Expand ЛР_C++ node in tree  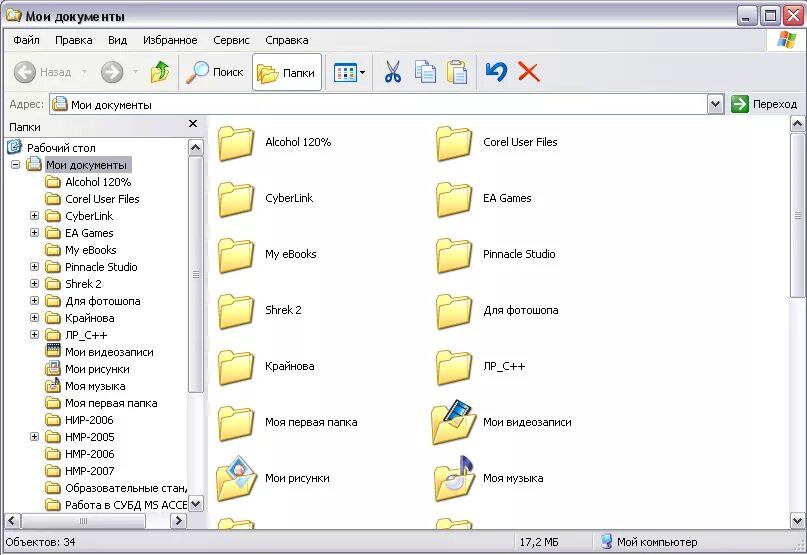34,335
